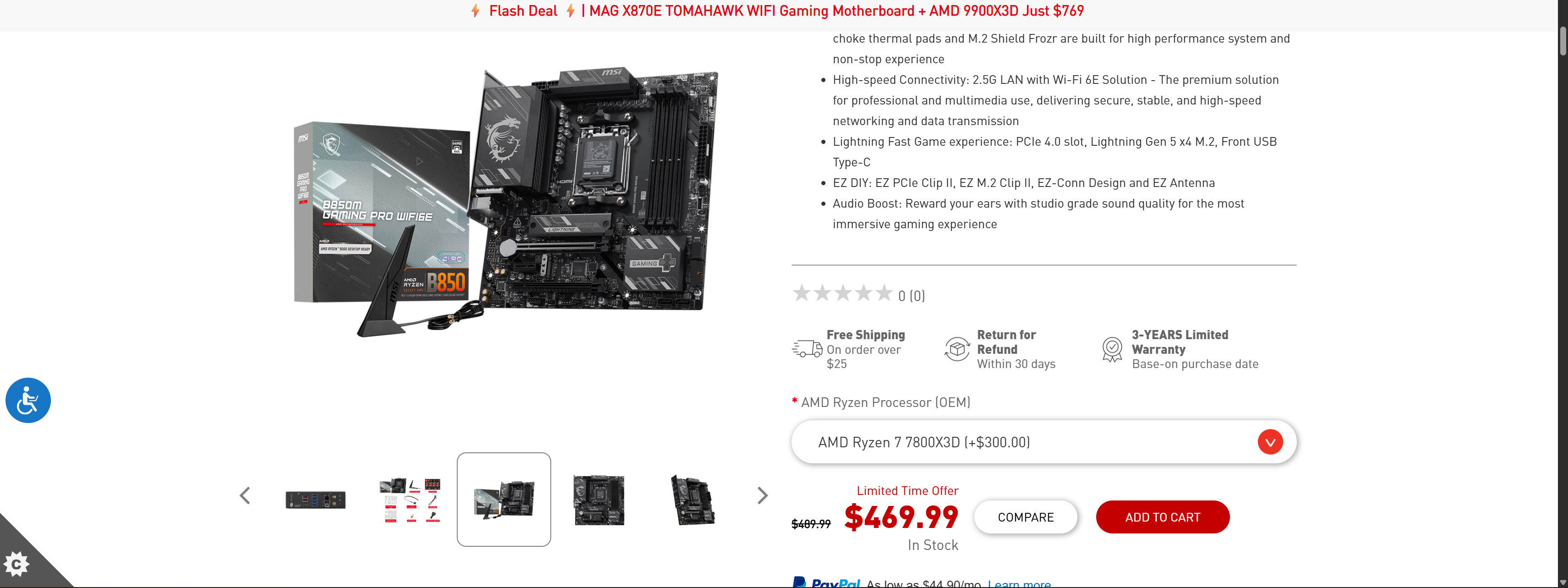Open the PayPal Learn more link
Screen dimensions: 1568x588
(x=1019, y=583)
